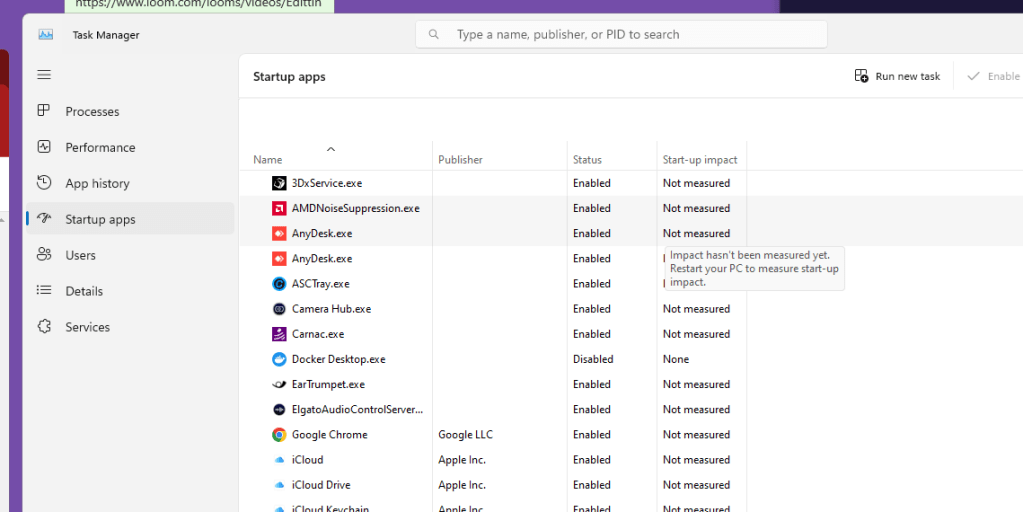
Task: Select the ElgatoAudioControlServer entry
Action: [x=358, y=410]
